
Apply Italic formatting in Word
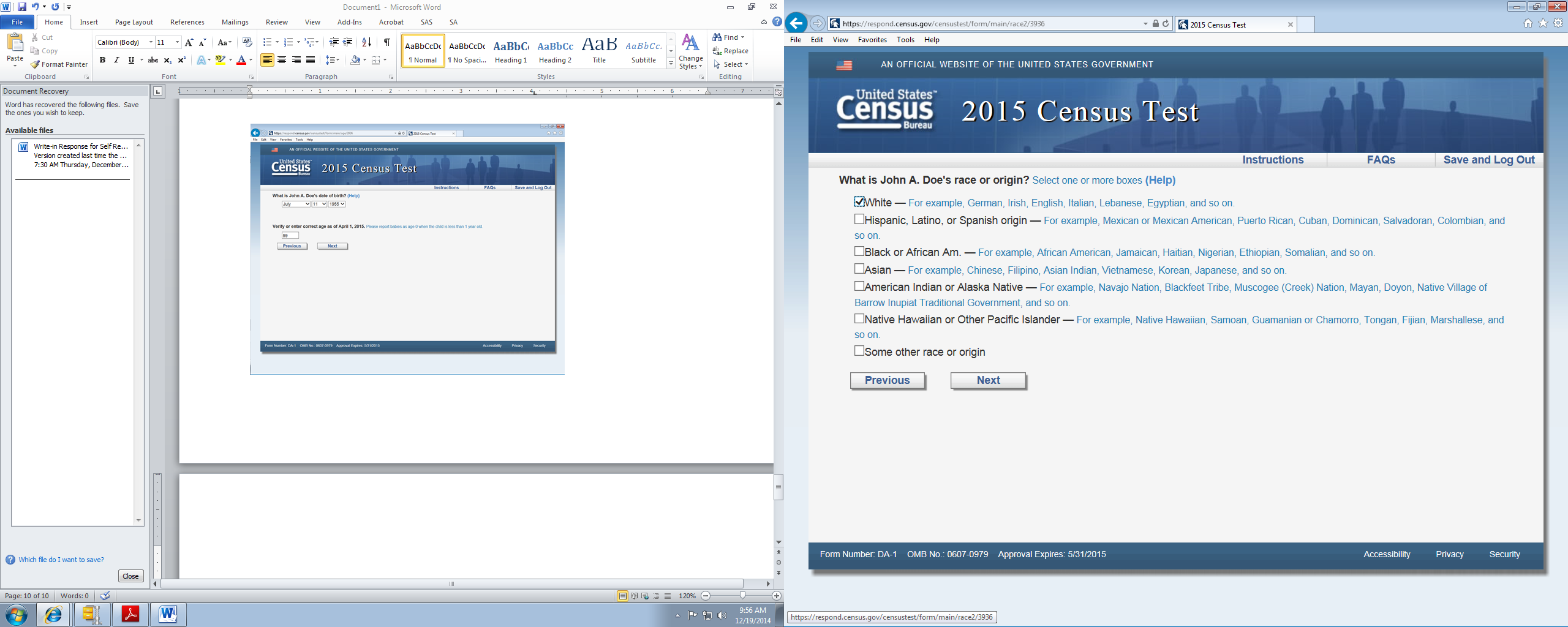point(116,60)
